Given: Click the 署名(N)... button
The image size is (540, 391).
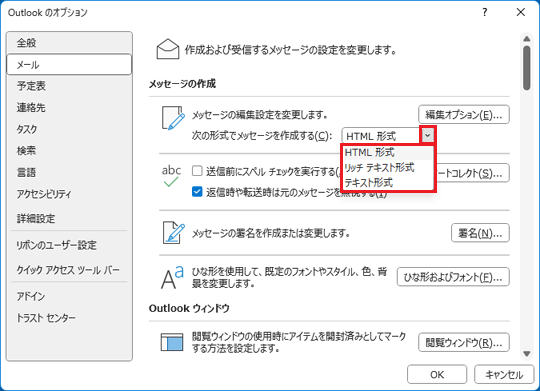Looking at the screenshot, I should (480, 233).
